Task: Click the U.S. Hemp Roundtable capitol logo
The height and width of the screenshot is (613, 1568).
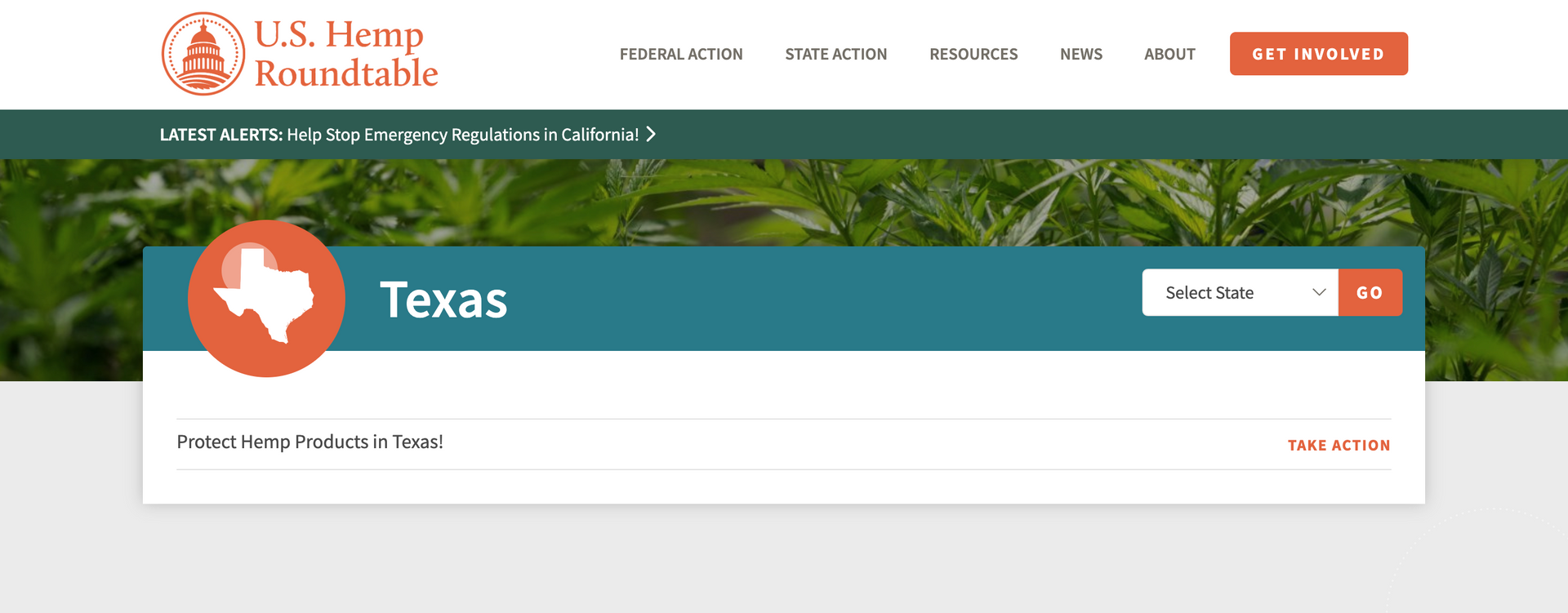Action: (203, 54)
